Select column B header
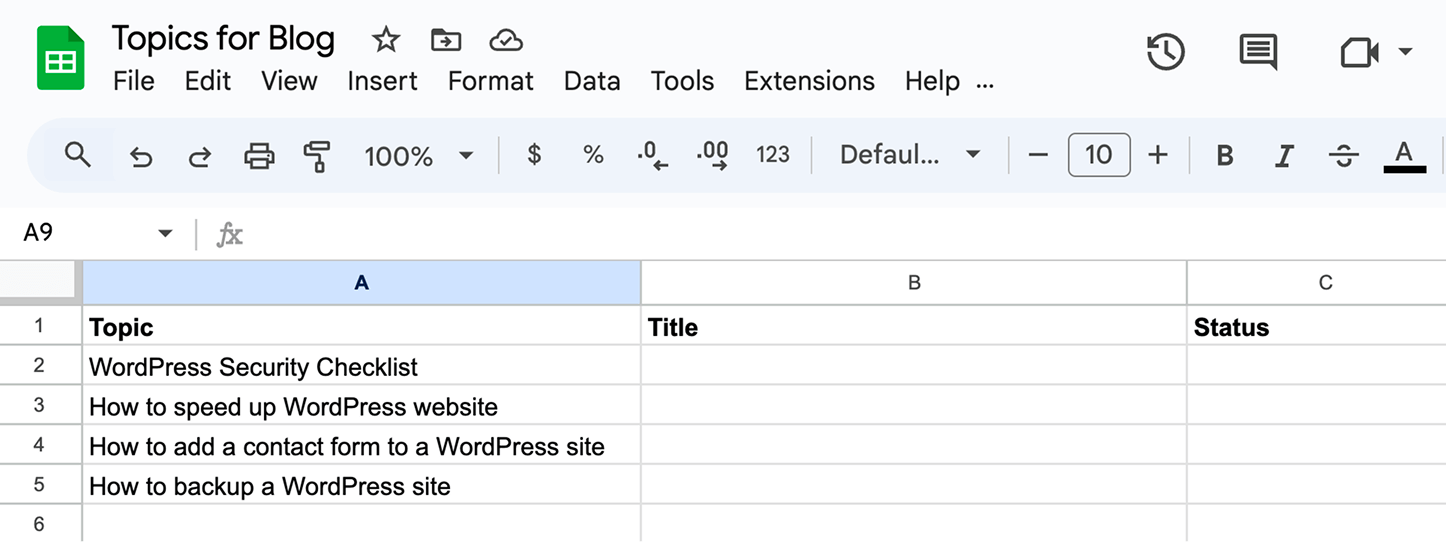The height and width of the screenshot is (542, 1446). coord(914,283)
